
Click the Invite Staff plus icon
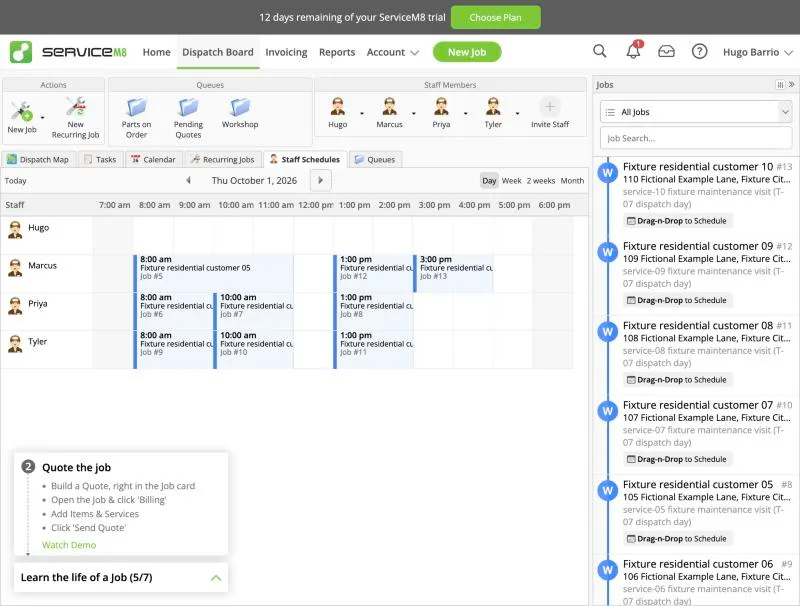coord(549,107)
